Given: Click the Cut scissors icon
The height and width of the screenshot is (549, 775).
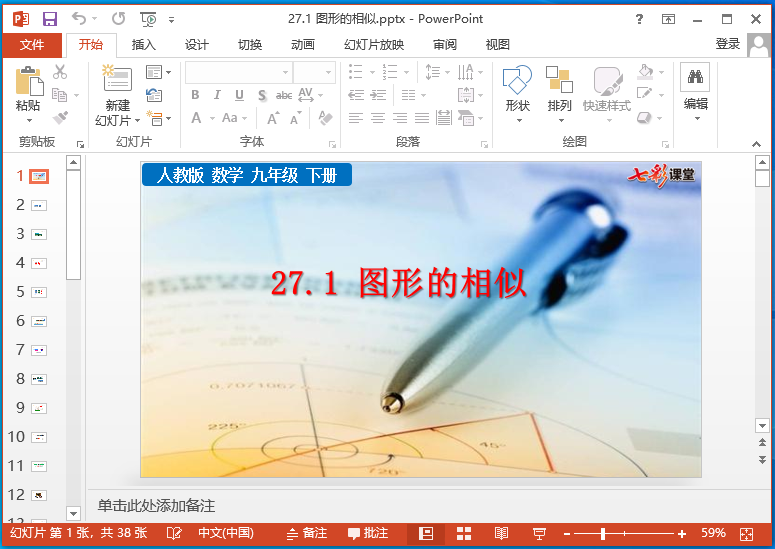Looking at the screenshot, I should [60, 72].
